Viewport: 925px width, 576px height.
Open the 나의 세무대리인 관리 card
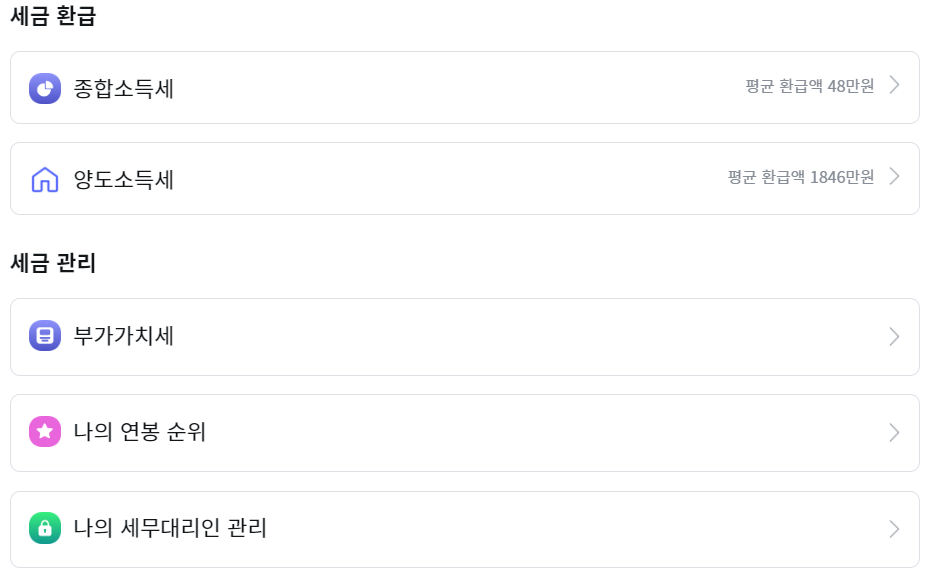point(462,527)
